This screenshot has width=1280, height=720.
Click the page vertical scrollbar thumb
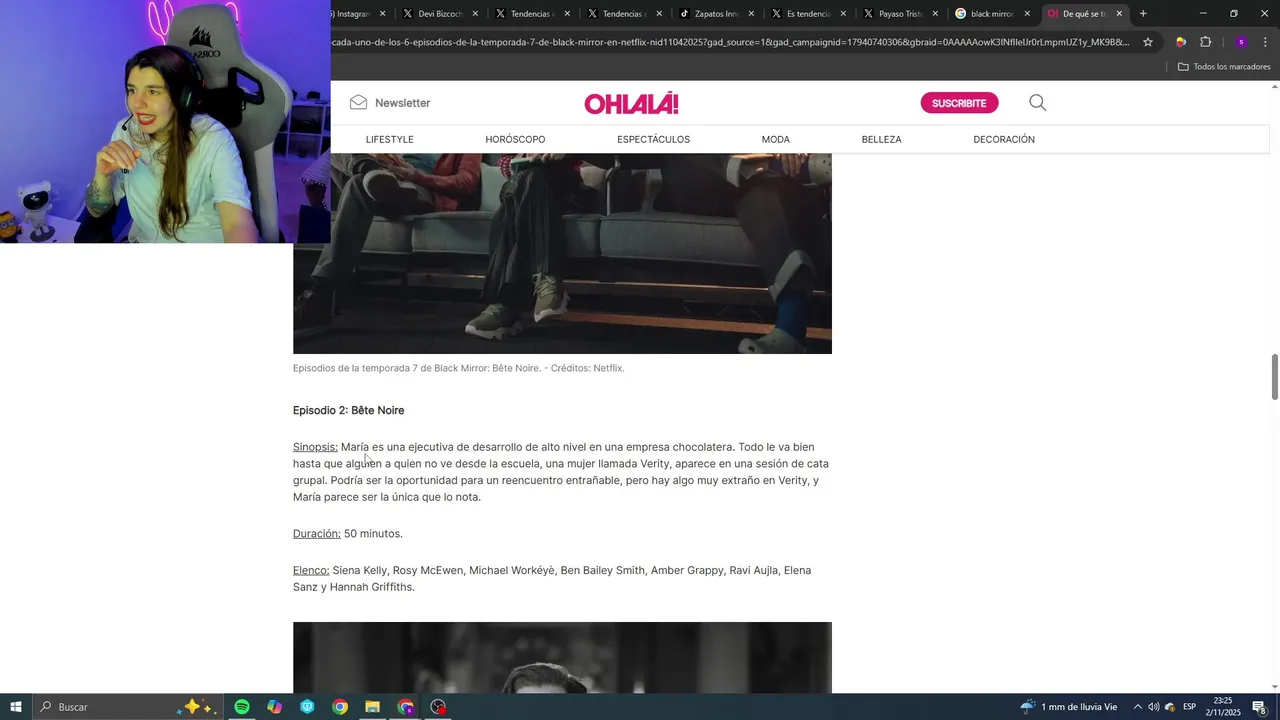(1275, 377)
